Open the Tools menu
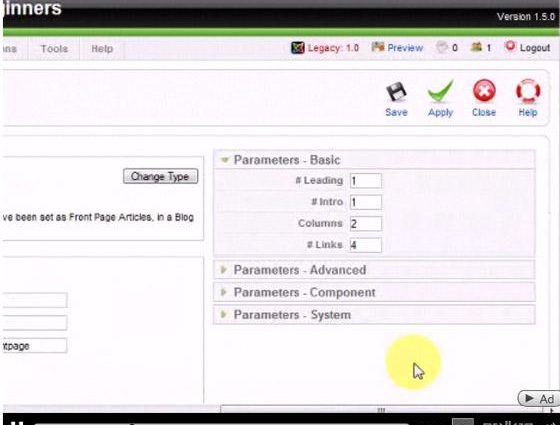560x425 pixels. [x=54, y=49]
